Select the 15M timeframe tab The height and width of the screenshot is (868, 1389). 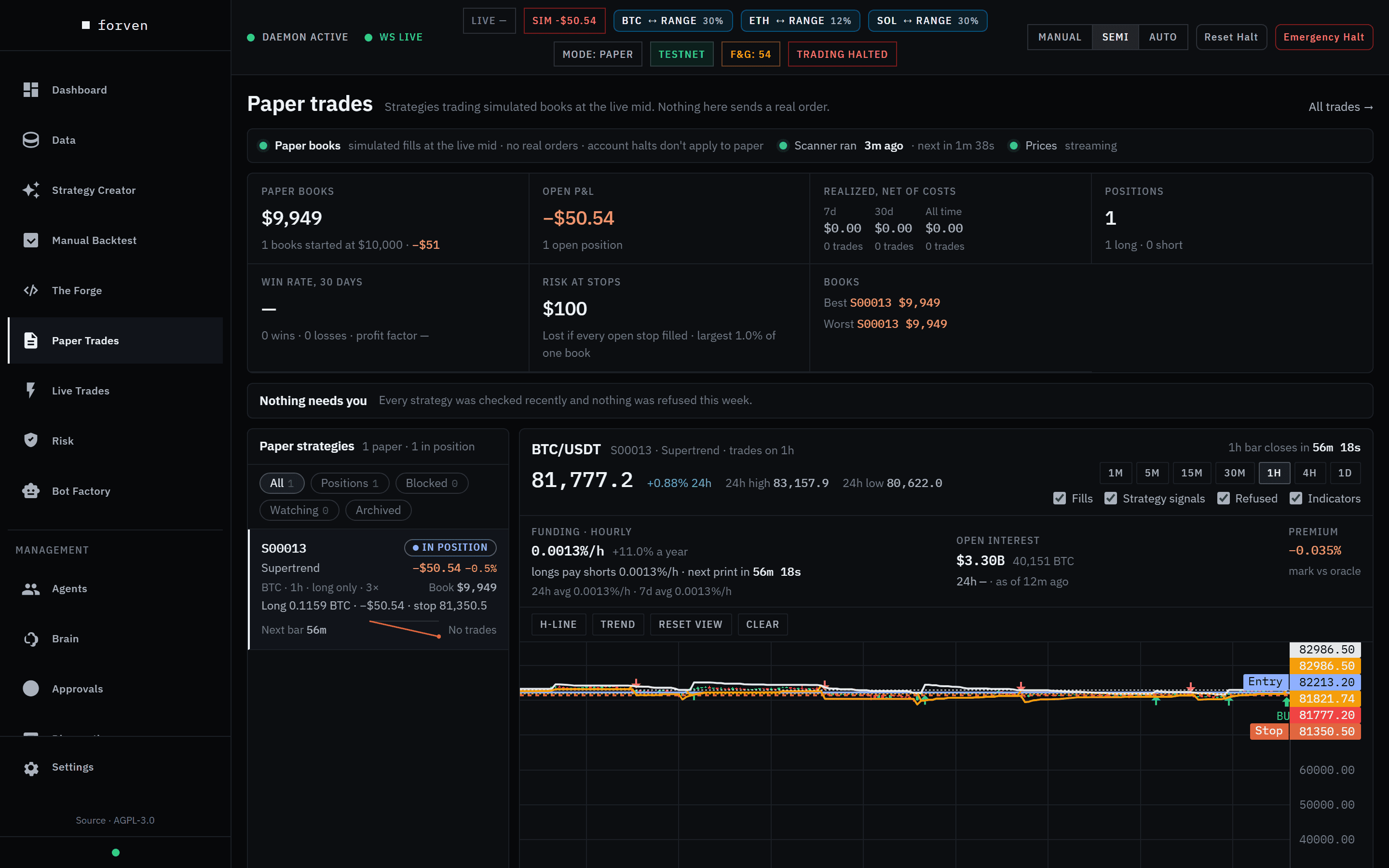coord(1192,473)
